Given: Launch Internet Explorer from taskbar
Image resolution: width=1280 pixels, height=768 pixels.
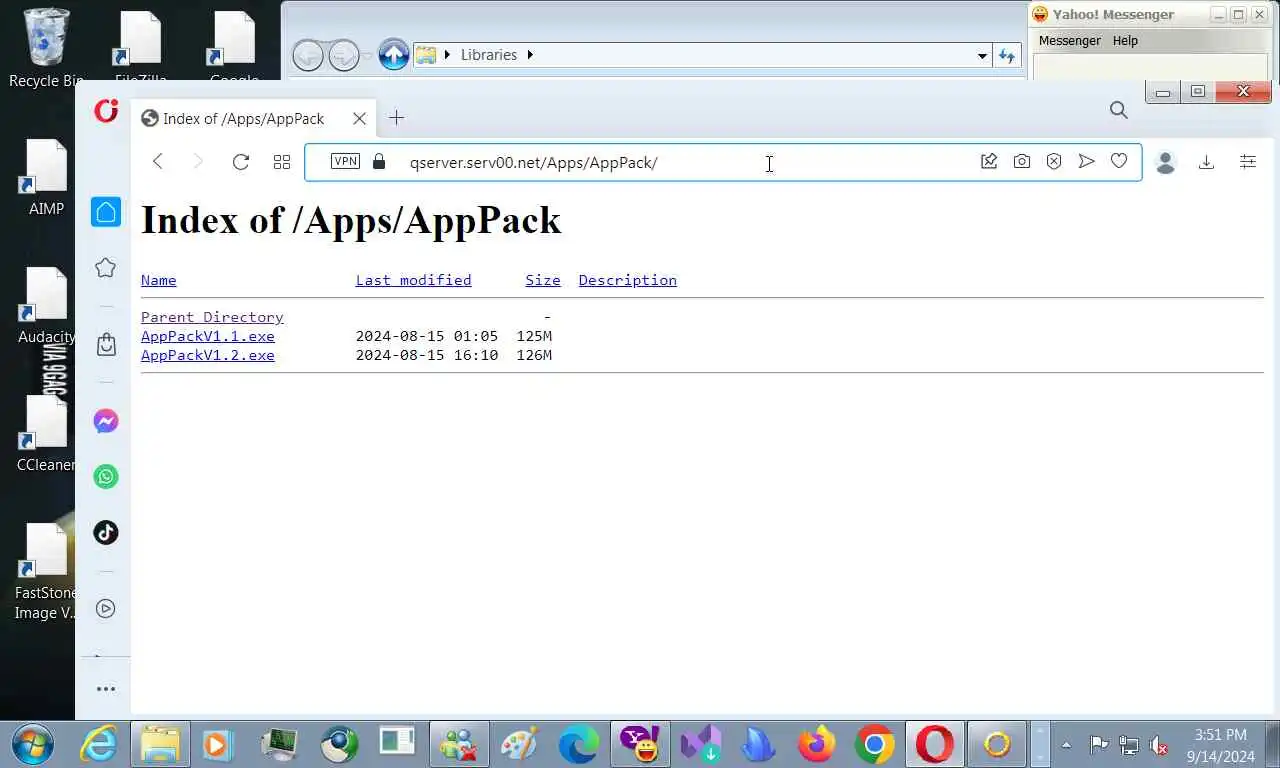Looking at the screenshot, I should coord(98,744).
